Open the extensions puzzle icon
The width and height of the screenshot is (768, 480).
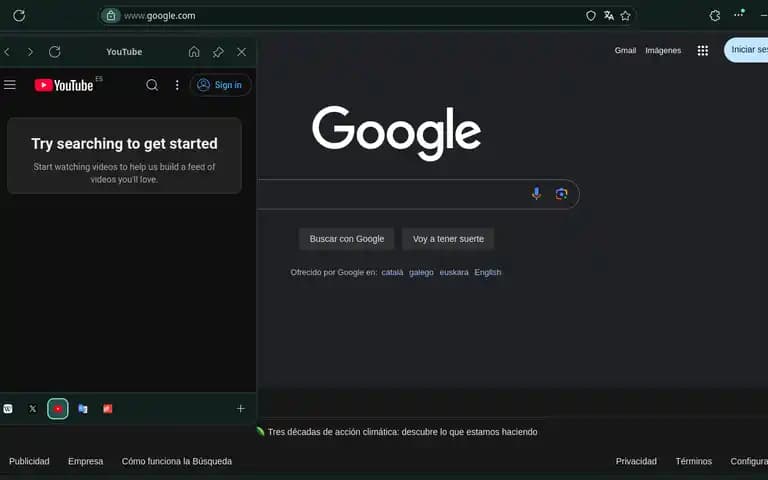click(715, 16)
